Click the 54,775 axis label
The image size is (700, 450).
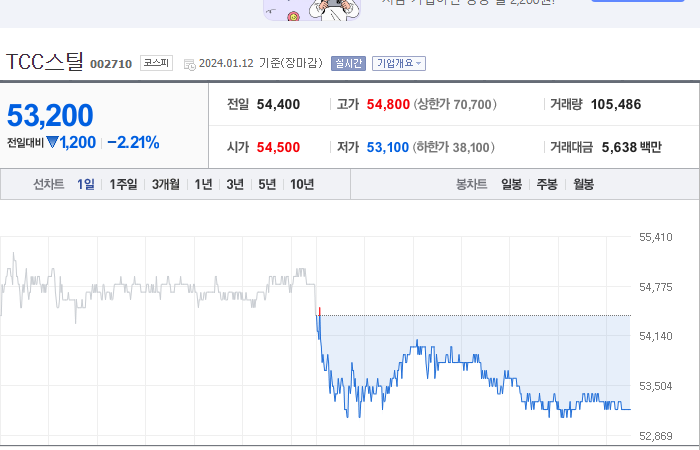[655, 288]
